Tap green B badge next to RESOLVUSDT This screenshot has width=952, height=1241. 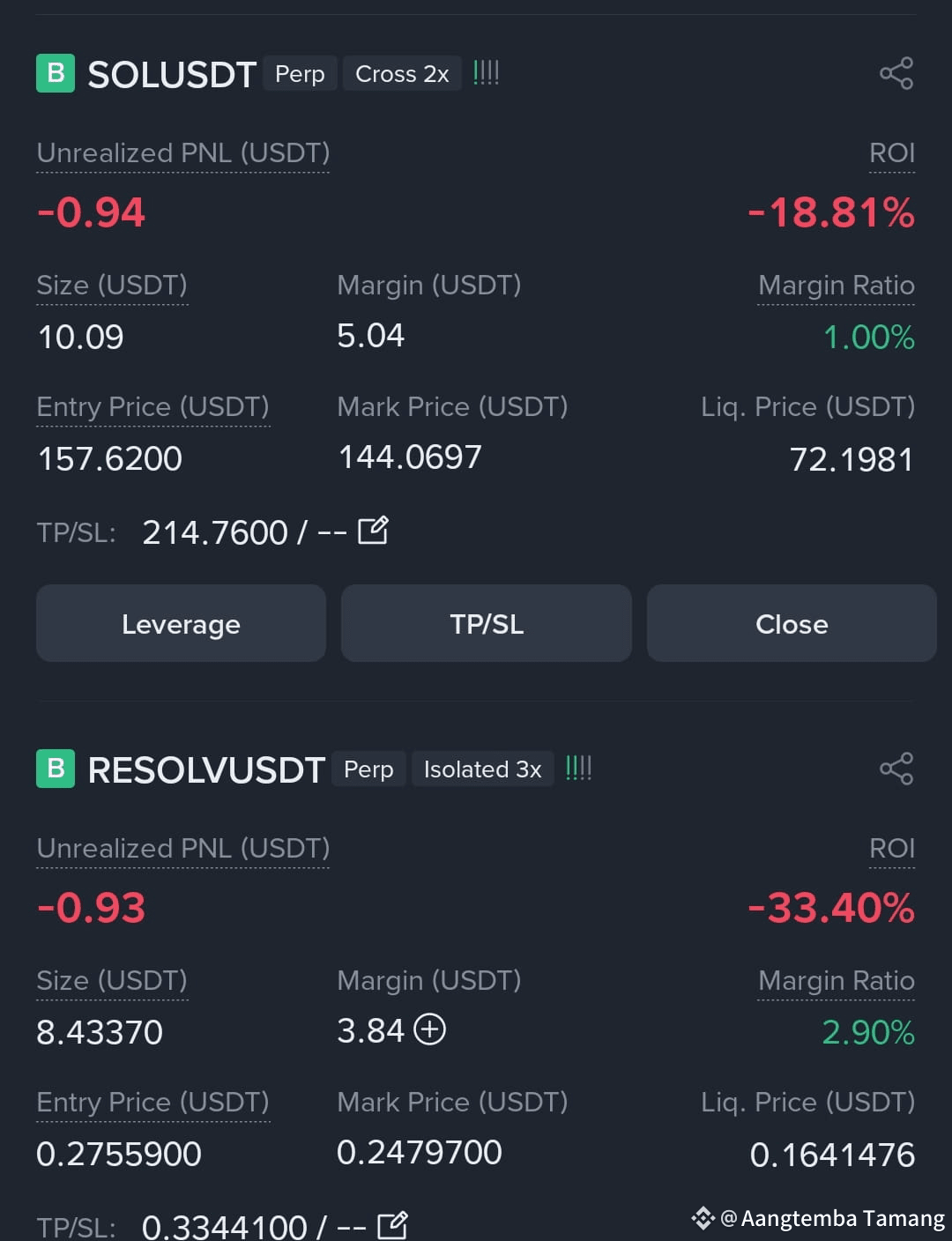coord(56,769)
